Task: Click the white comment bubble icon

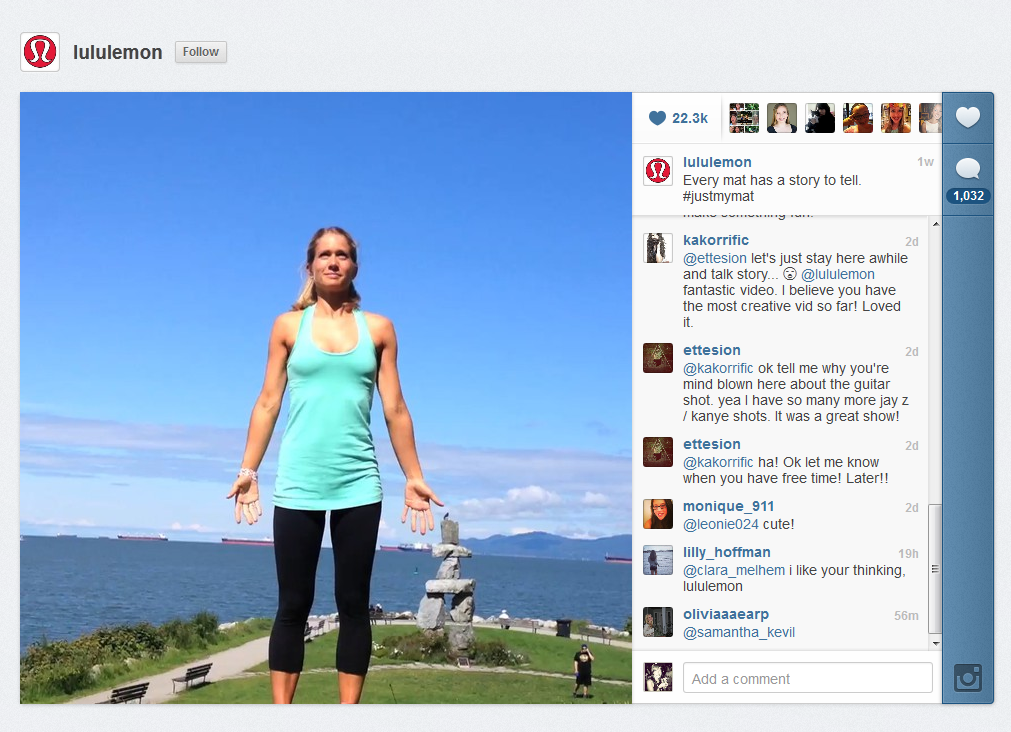Action: 967,168
